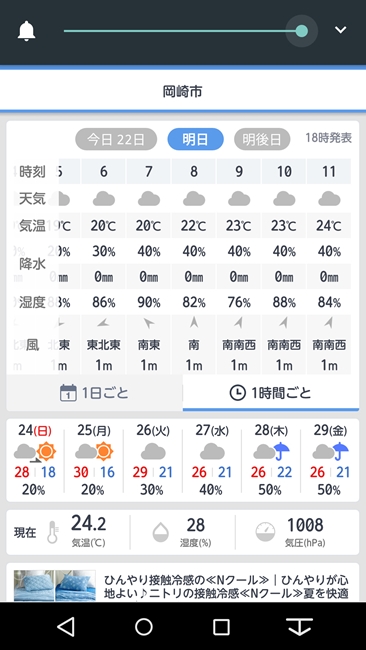Select the 明日 day pill

click(195, 139)
